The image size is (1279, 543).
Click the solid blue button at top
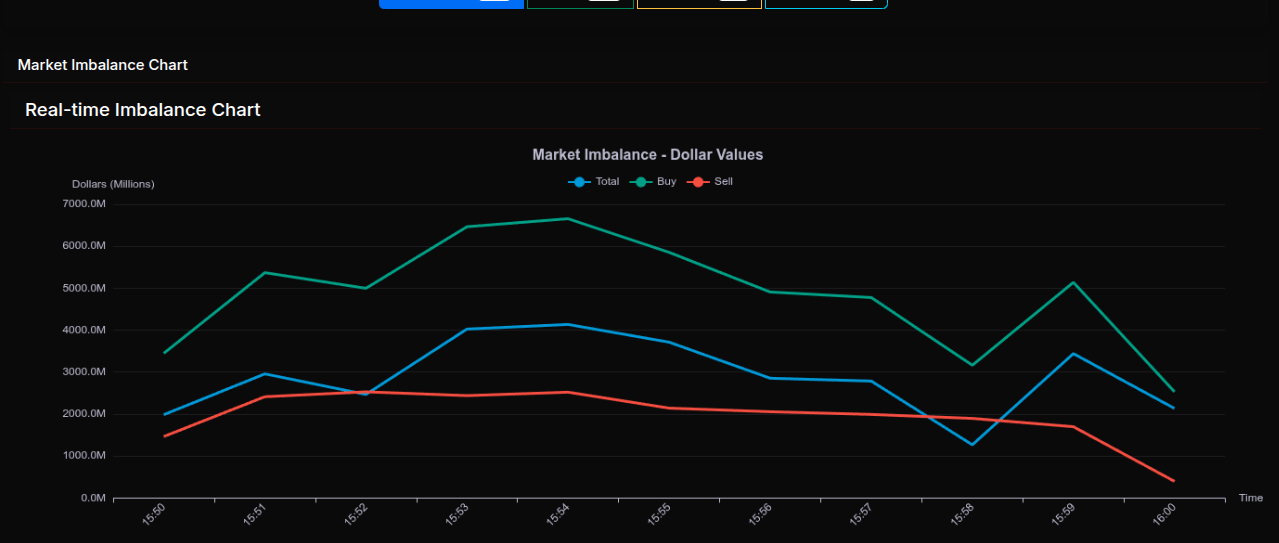pyautogui.click(x=451, y=3)
